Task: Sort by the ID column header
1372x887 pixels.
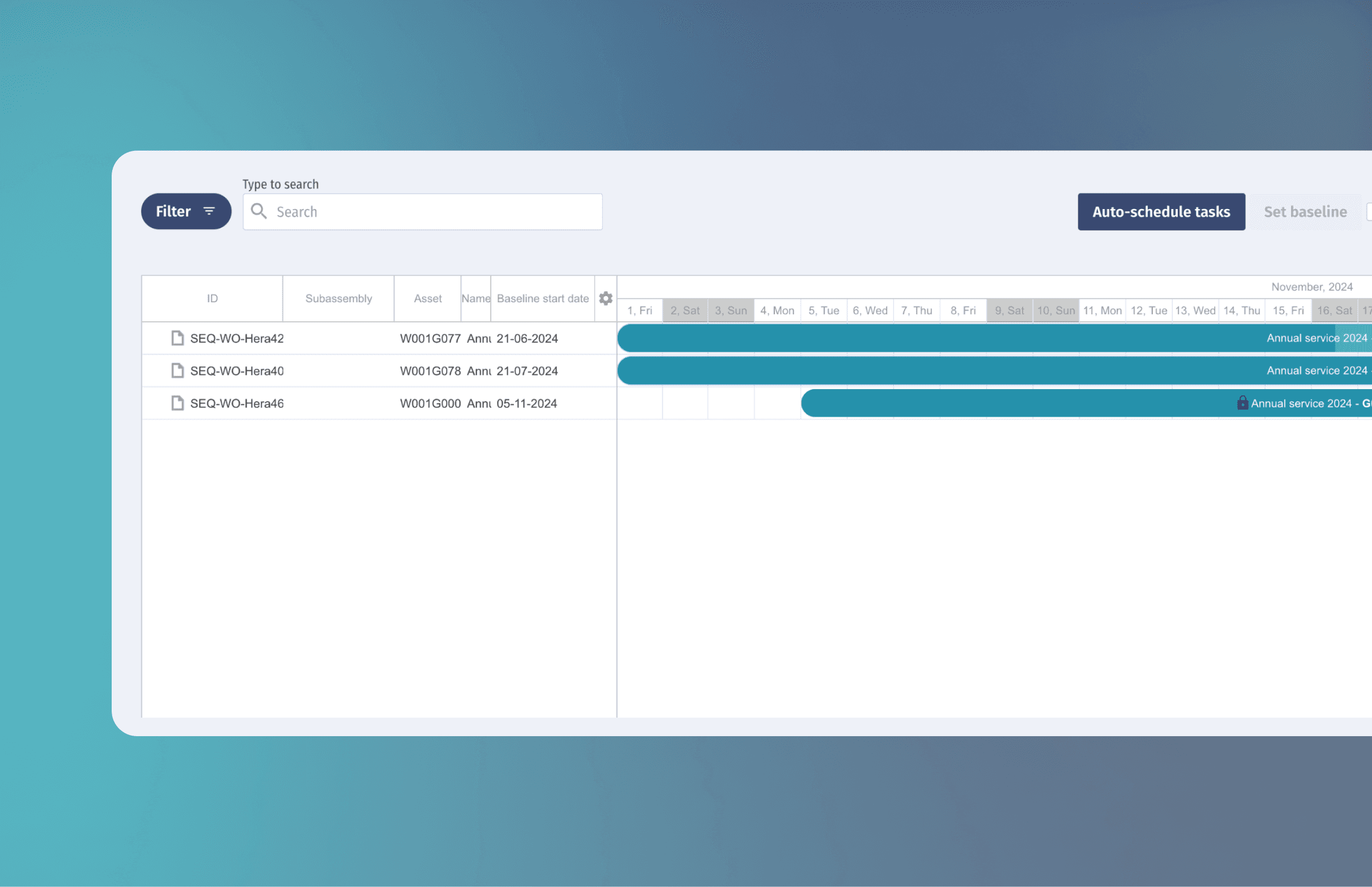Action: [213, 298]
